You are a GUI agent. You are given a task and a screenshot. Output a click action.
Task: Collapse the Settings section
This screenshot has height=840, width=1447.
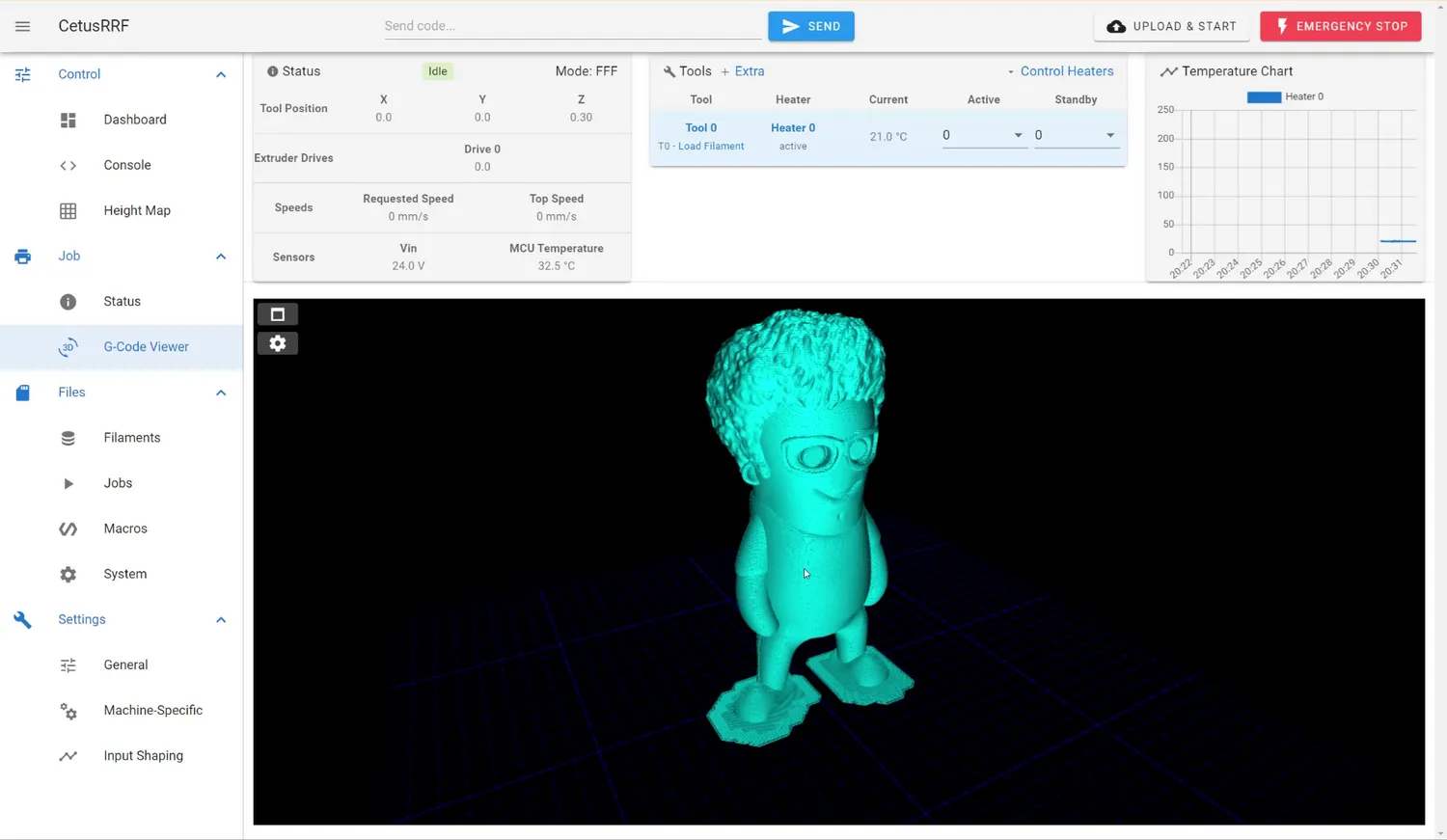click(x=221, y=619)
